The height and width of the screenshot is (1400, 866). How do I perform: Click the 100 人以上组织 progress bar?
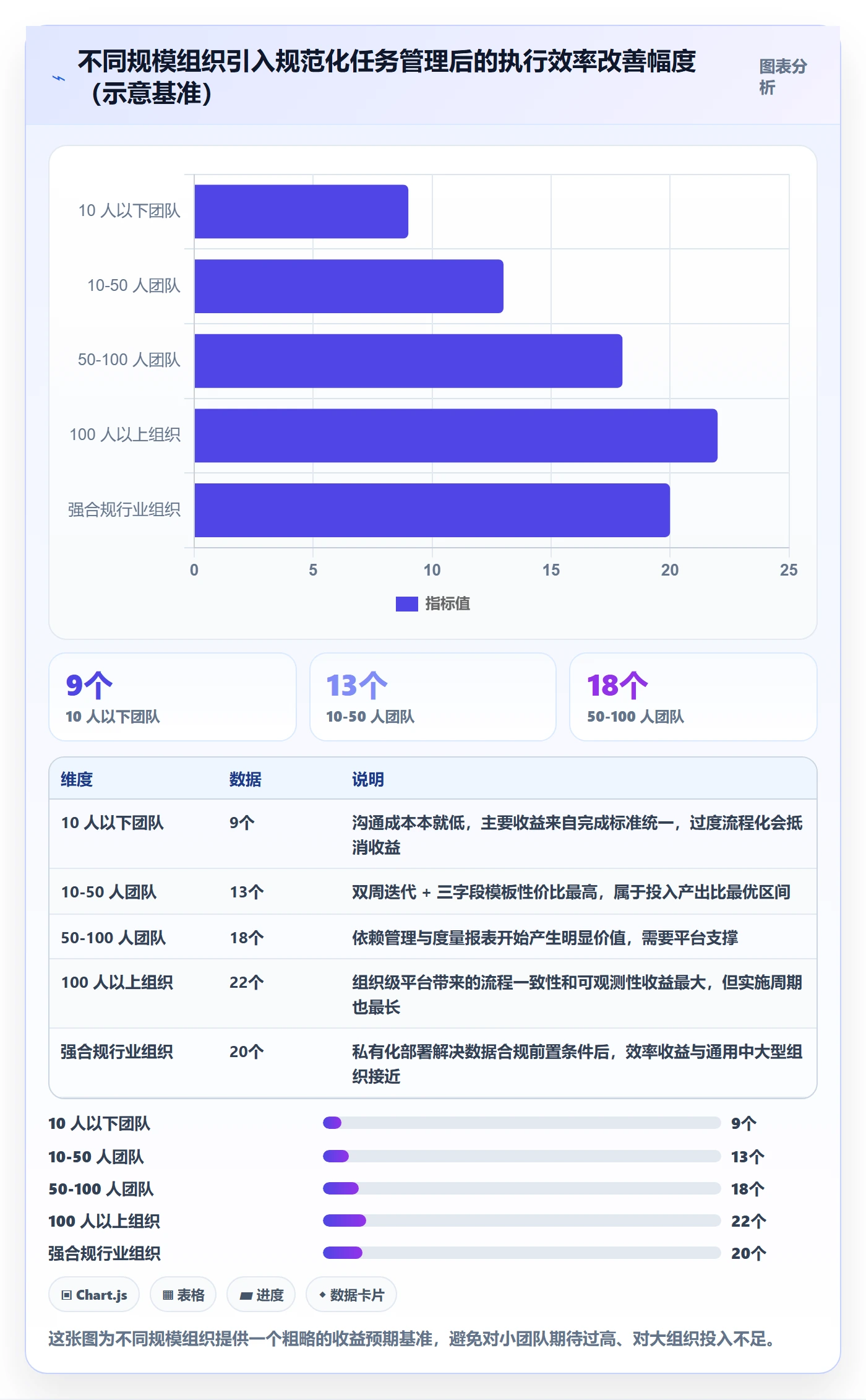click(x=522, y=1221)
